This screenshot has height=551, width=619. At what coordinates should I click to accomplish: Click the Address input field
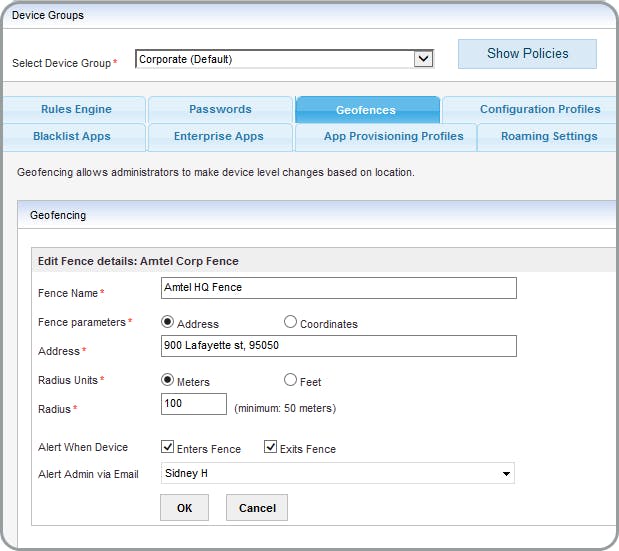[338, 346]
